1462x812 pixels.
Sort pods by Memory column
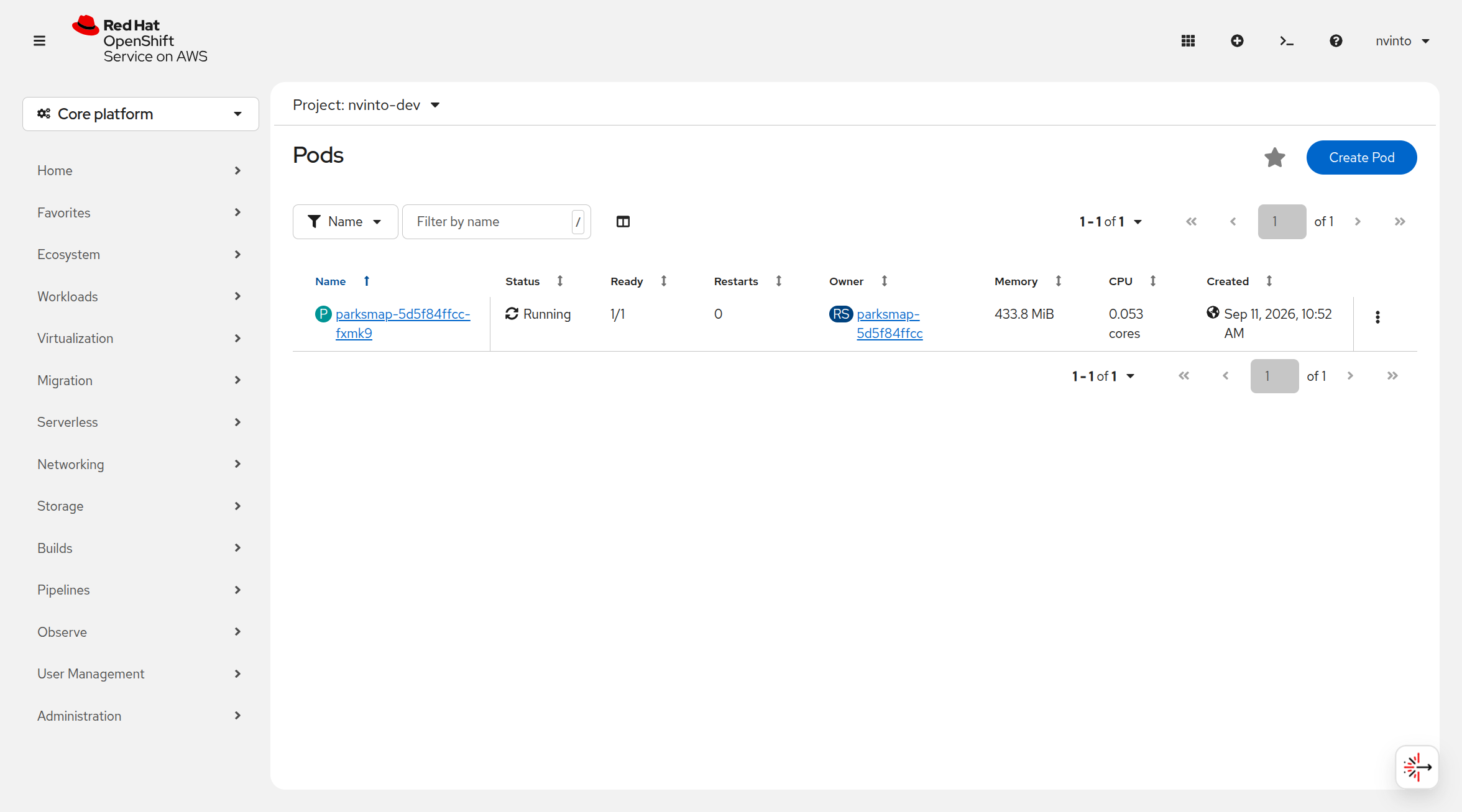tap(1059, 281)
